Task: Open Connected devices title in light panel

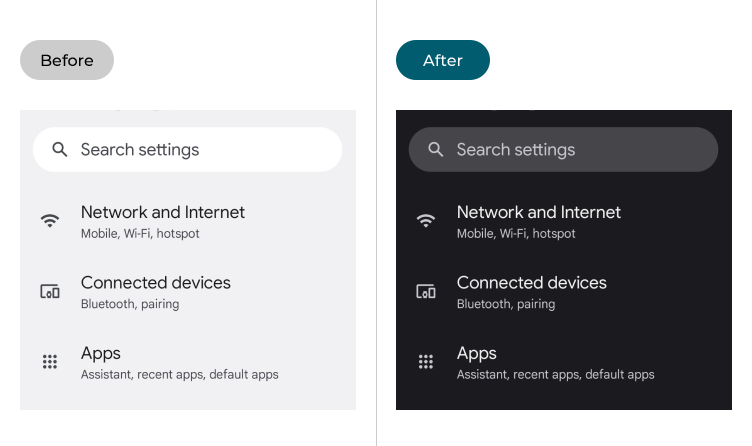Action: click(156, 283)
